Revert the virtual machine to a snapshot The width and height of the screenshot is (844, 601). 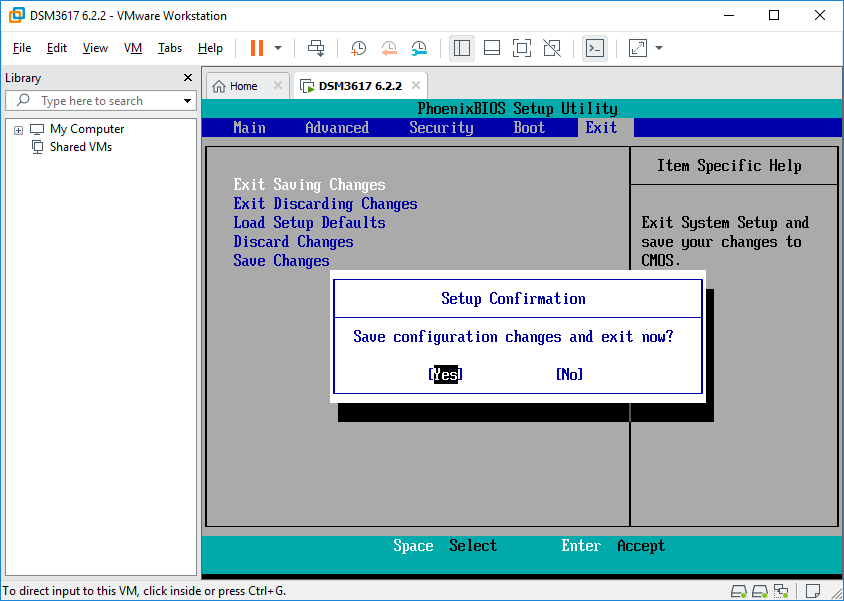point(389,48)
